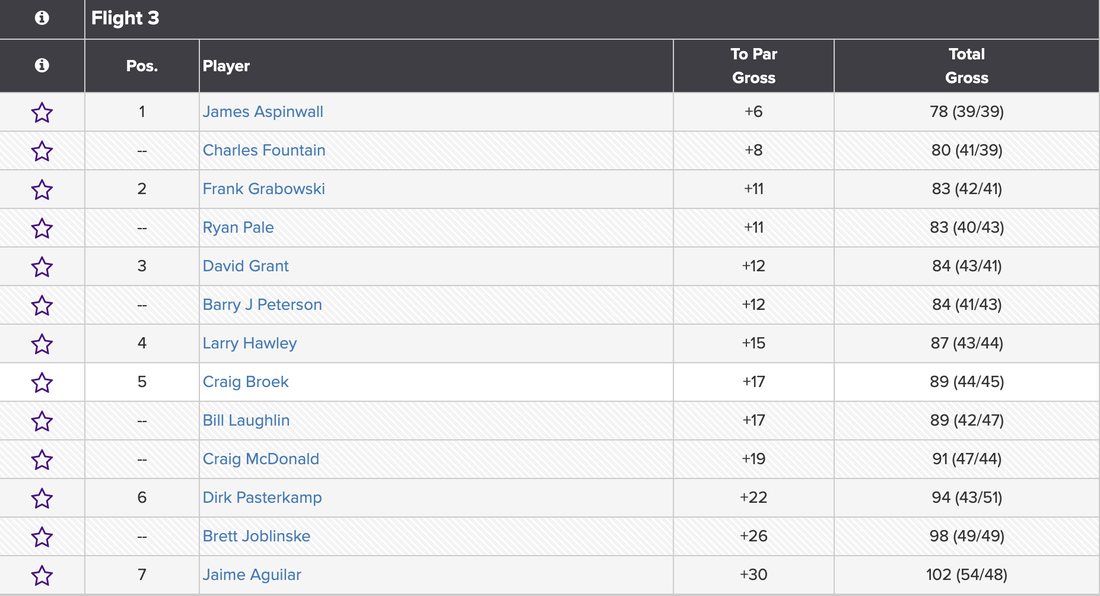Image resolution: width=1100 pixels, height=596 pixels.
Task: Click the star beside Jaime Aguilar
Action: pos(42,575)
